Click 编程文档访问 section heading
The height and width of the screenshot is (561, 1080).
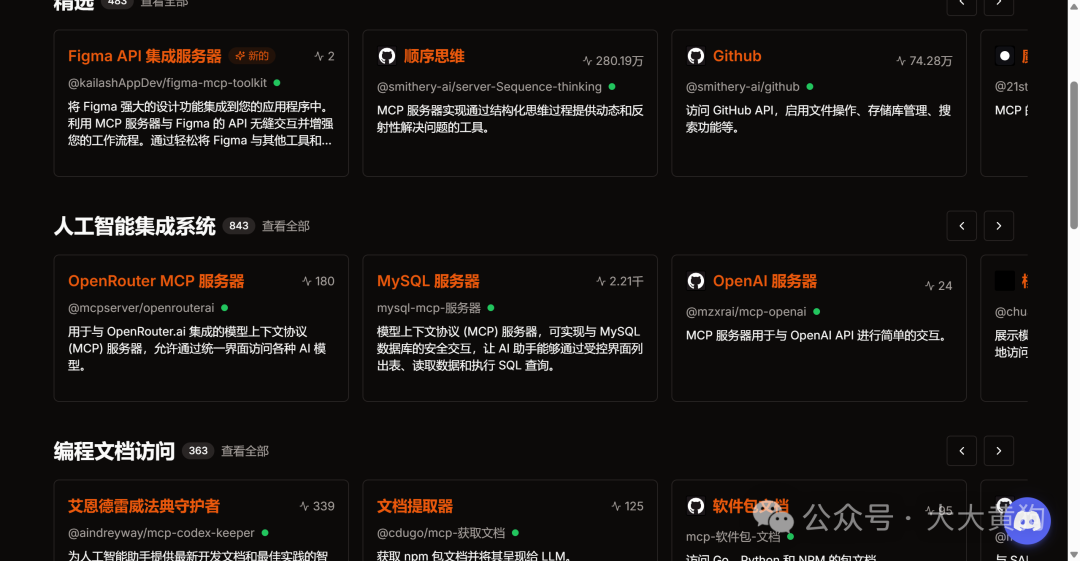point(114,451)
